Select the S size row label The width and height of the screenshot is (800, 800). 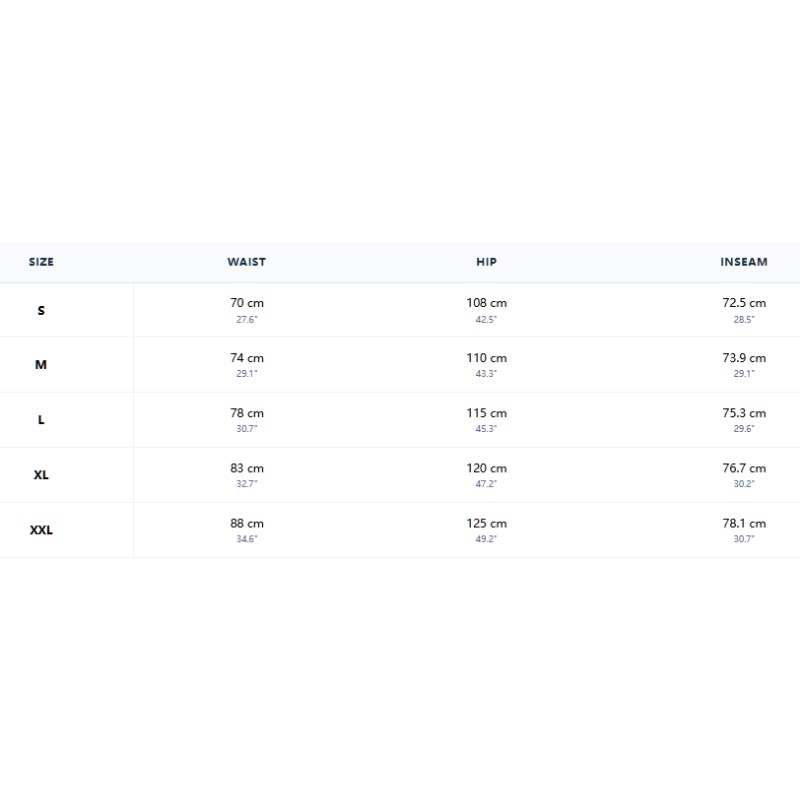pos(41,310)
